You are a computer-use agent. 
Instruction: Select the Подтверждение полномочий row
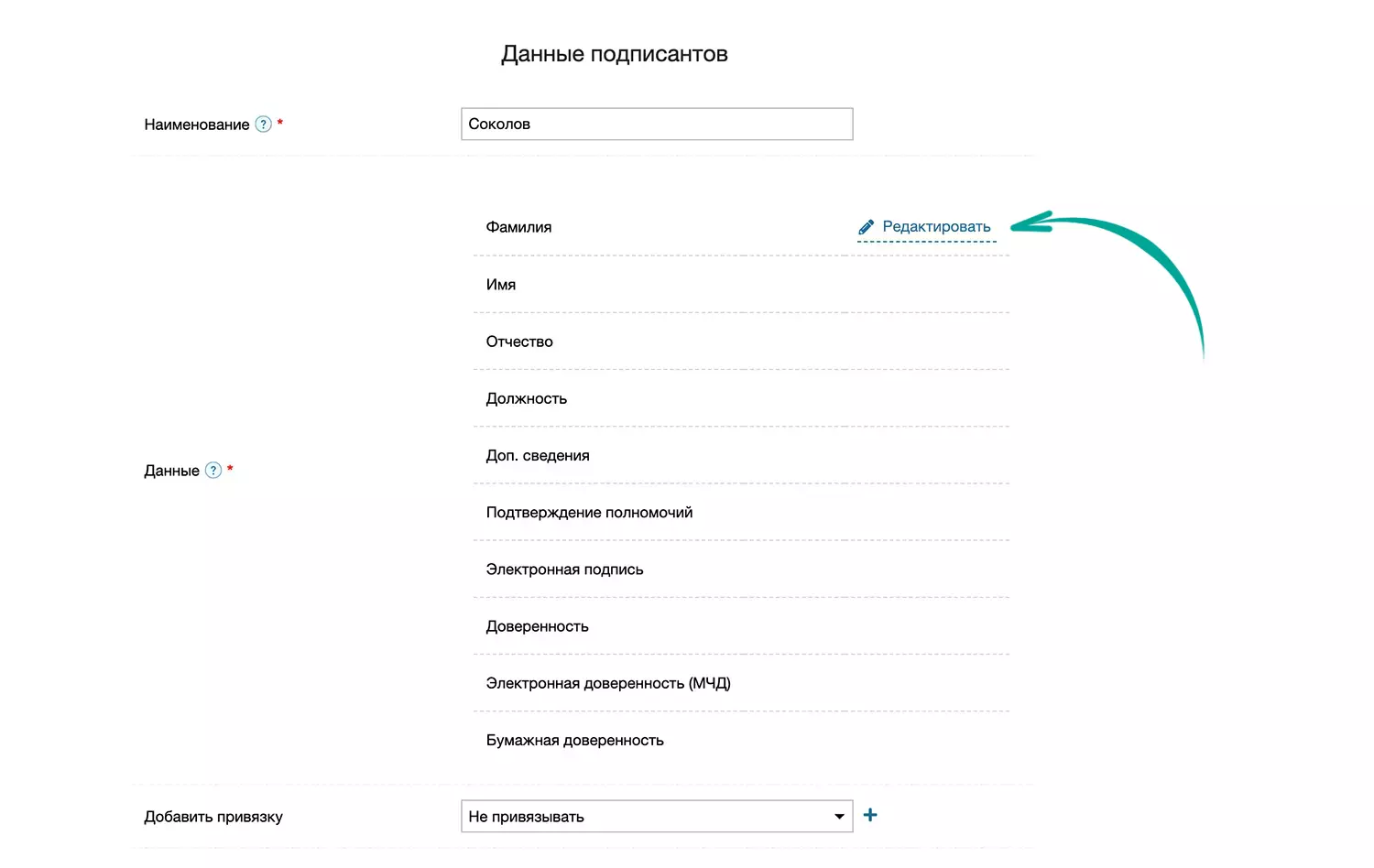click(x=589, y=513)
